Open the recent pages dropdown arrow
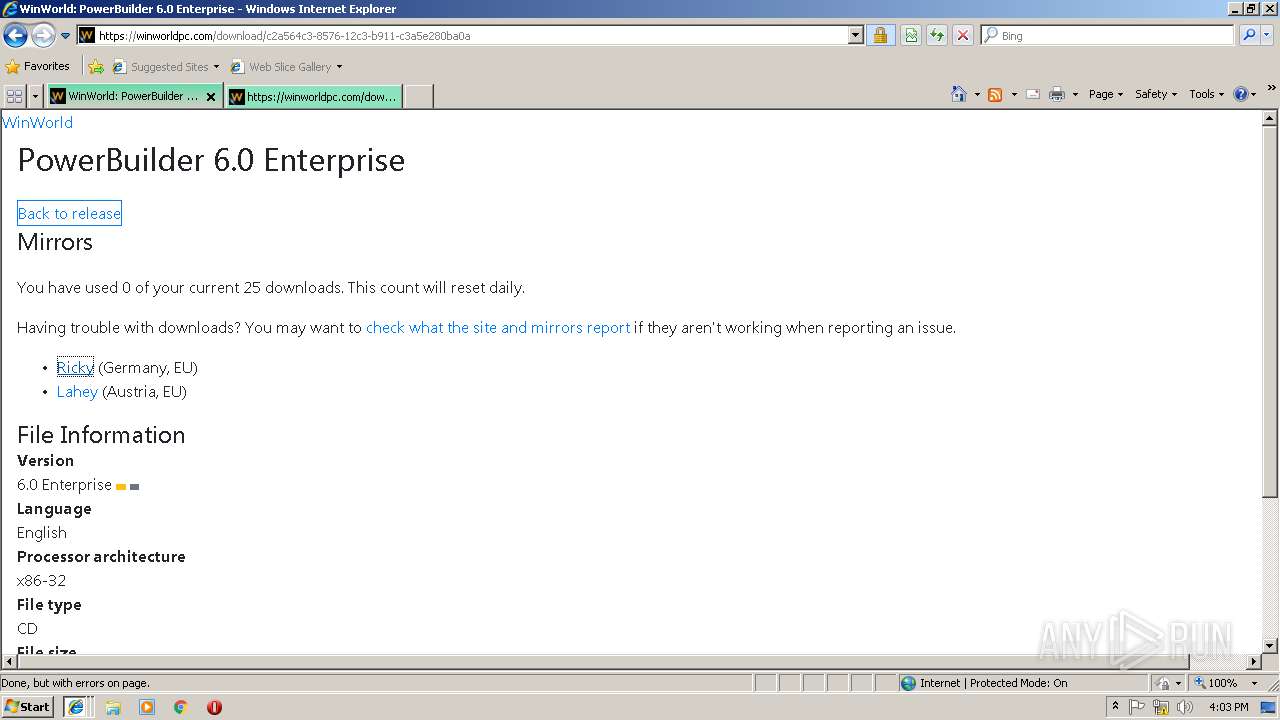Screen dimensions: 1280x720 66,36
